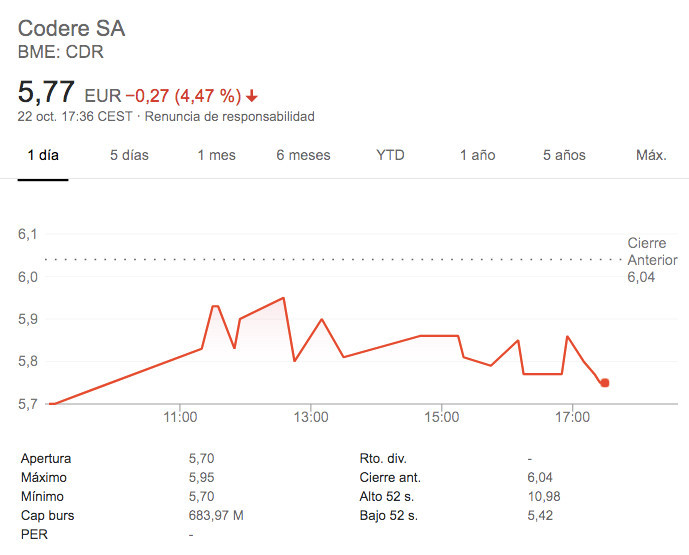
Task: View the 5 años price history
Action: tap(564, 155)
